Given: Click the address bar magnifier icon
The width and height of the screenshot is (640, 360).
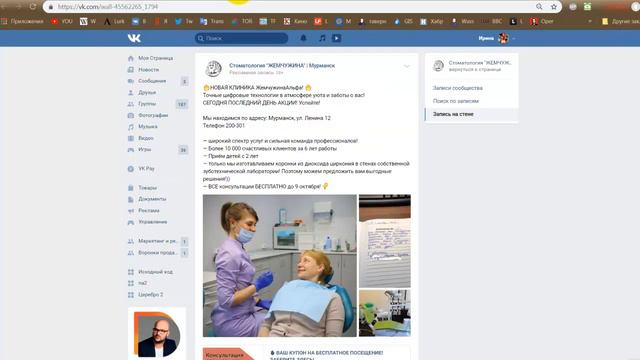Looking at the screenshot, I should (x=539, y=7).
